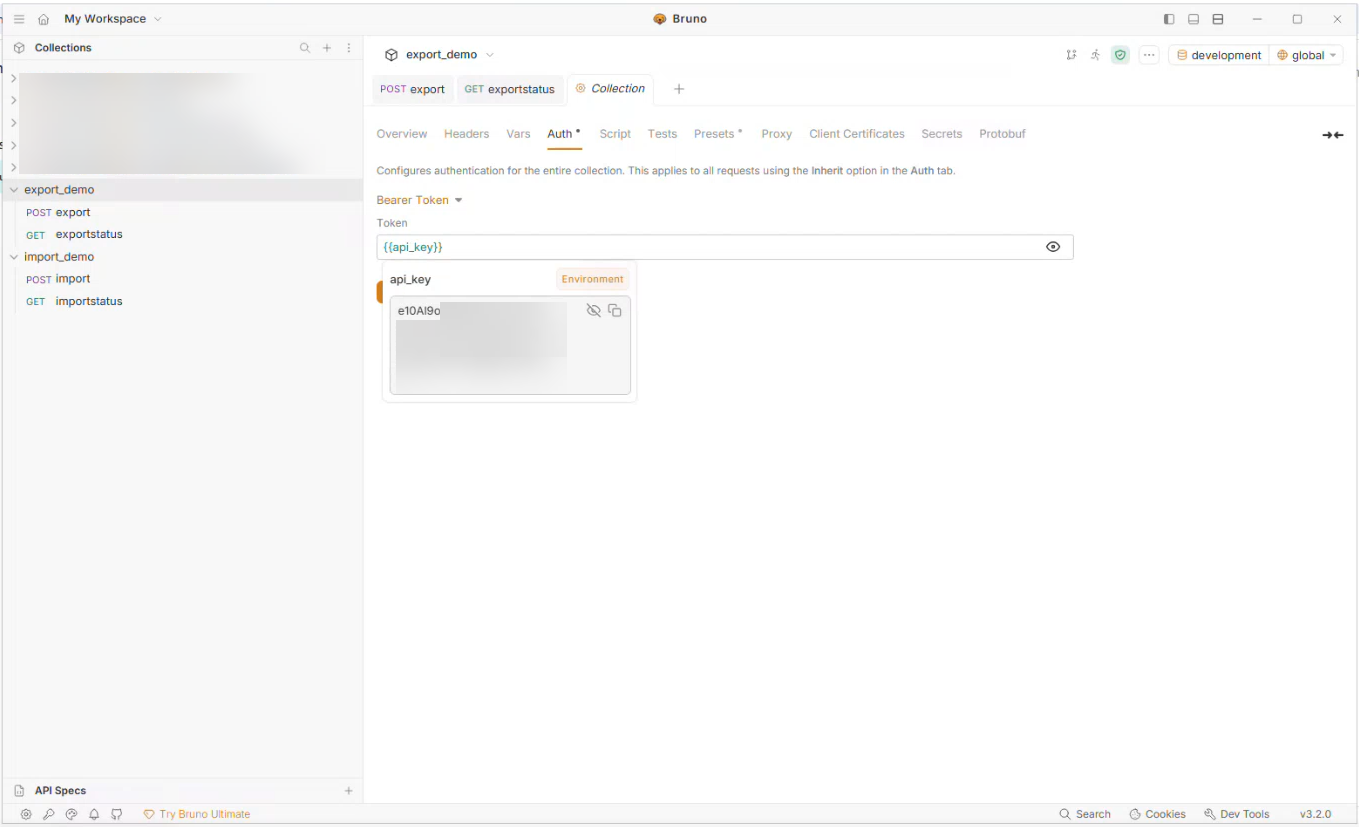Screen dimensions: 1359x827
Task: Open the Client Certificates tab
Action: pyautogui.click(x=857, y=134)
